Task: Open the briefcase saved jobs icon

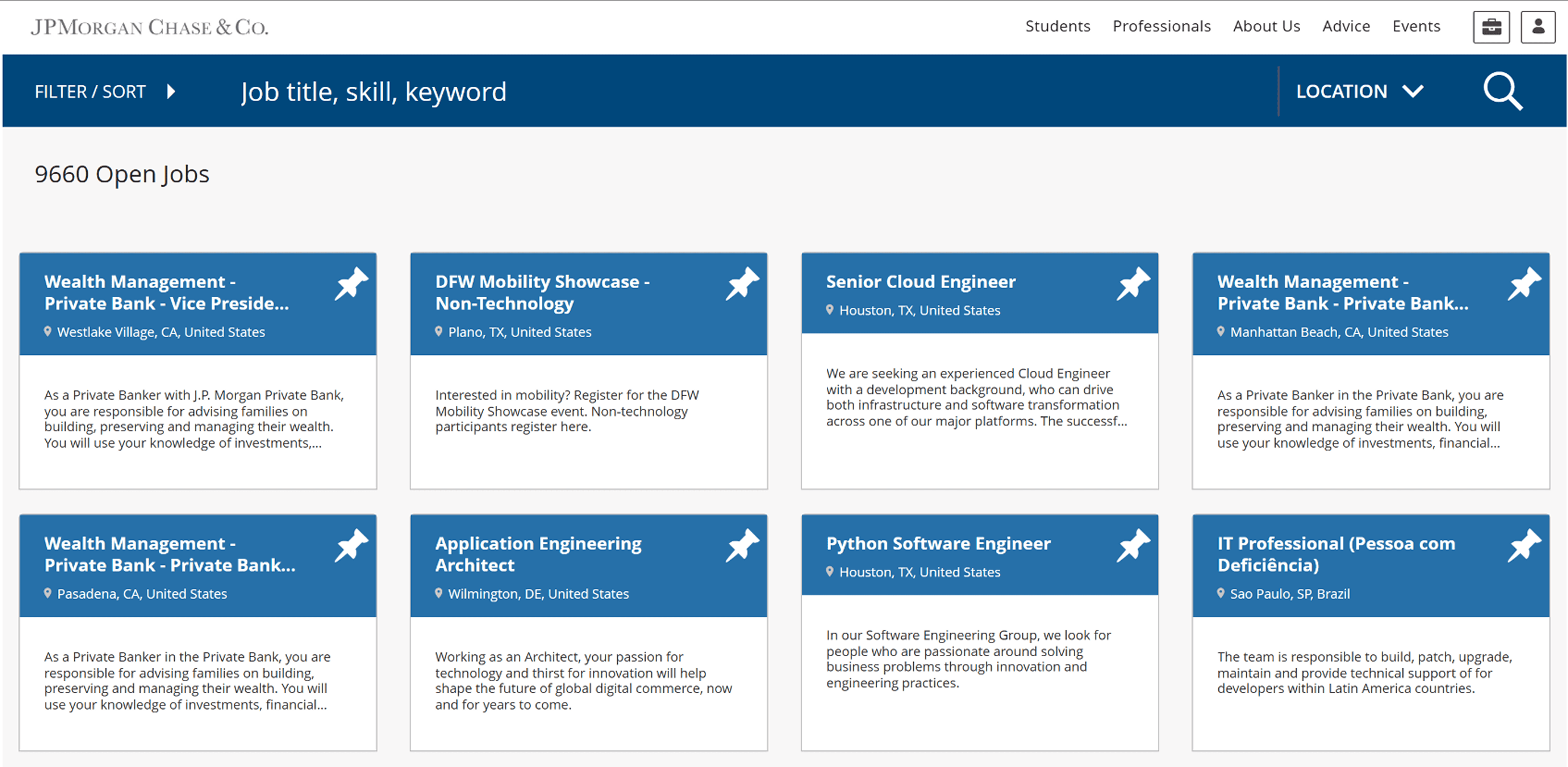Action: click(x=1491, y=27)
